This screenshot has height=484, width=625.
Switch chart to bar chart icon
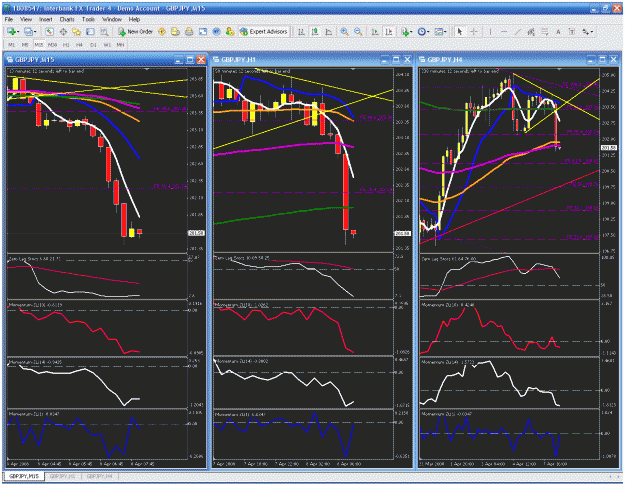(301, 31)
